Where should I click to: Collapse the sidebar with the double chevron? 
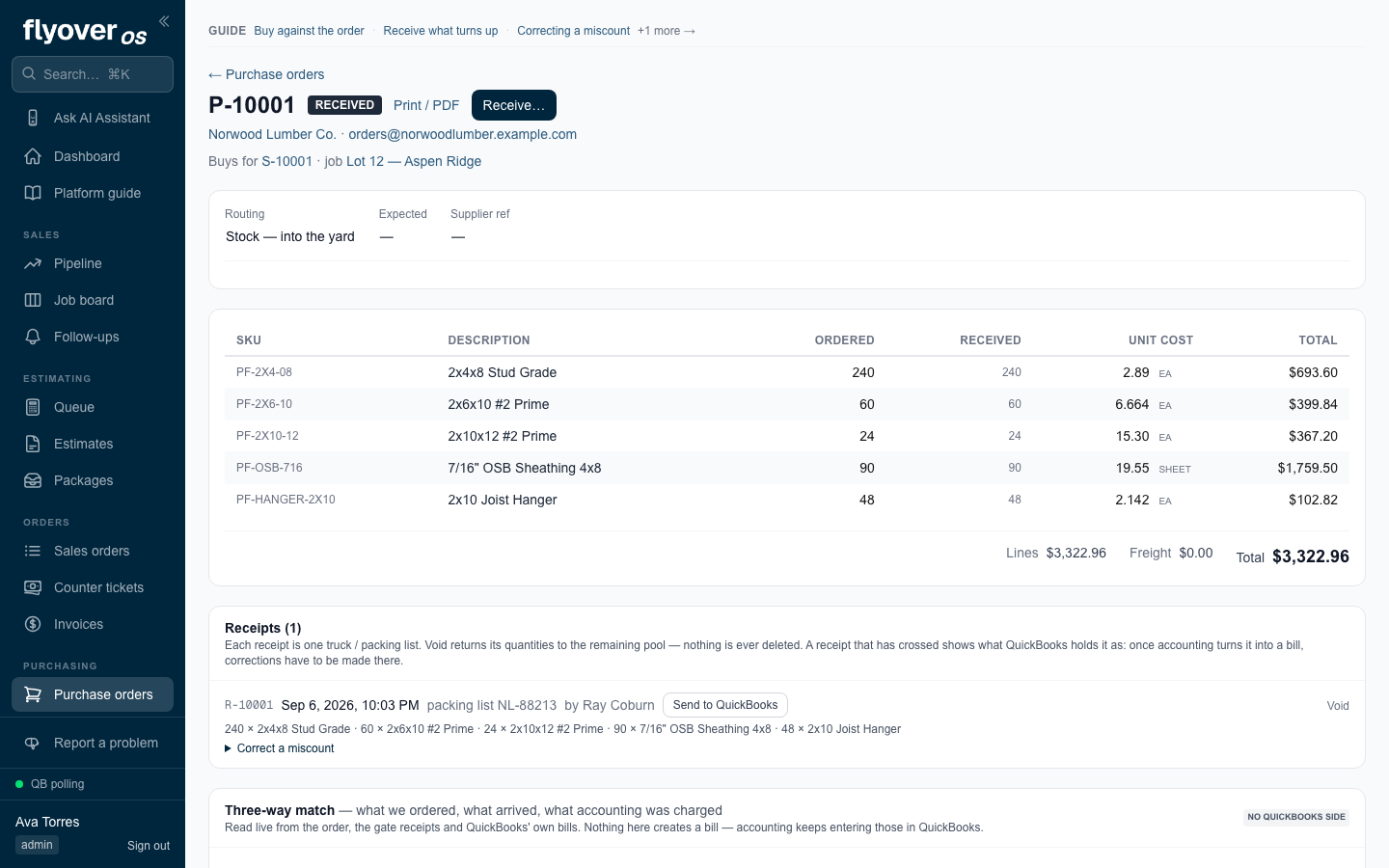(x=164, y=20)
